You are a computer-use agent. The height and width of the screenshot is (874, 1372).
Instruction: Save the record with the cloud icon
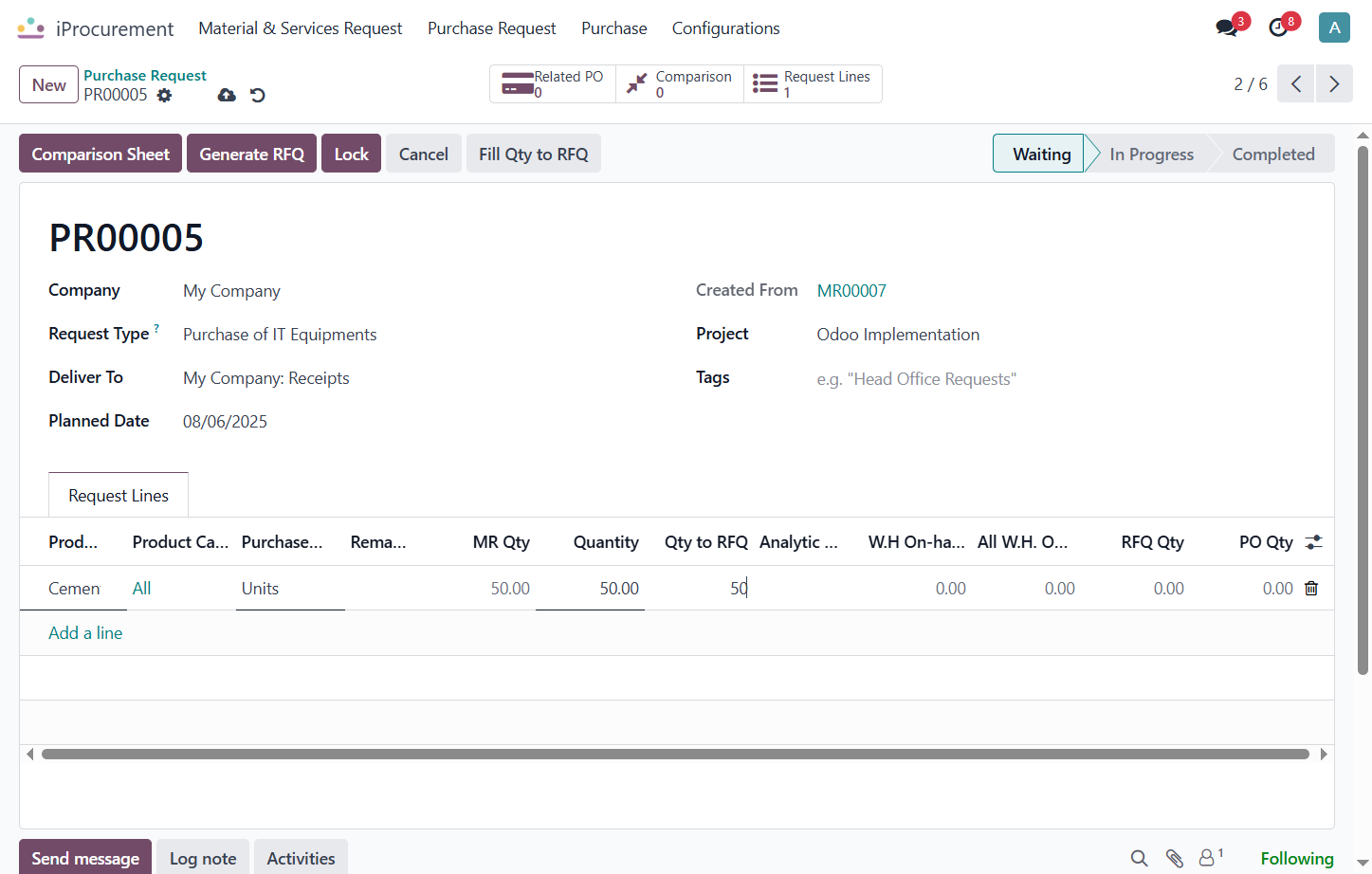click(227, 95)
